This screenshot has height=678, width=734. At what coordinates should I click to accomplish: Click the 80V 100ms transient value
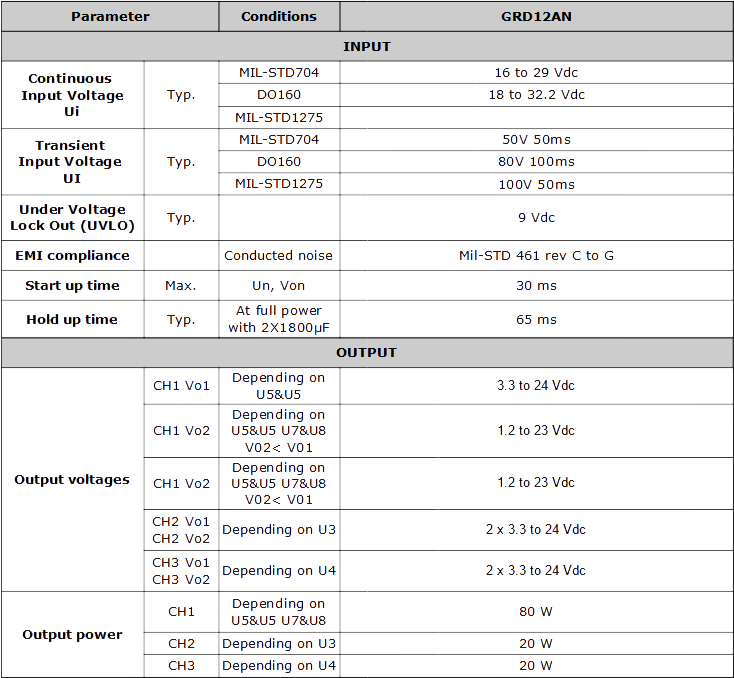(536, 162)
